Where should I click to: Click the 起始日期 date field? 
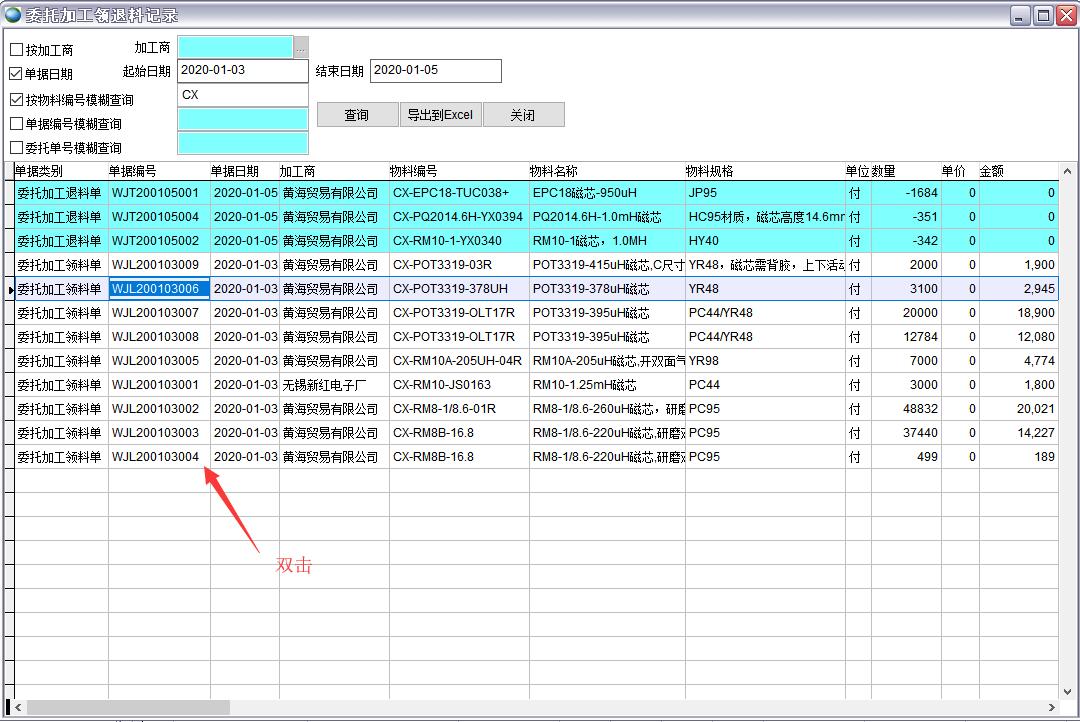[x=242, y=71]
